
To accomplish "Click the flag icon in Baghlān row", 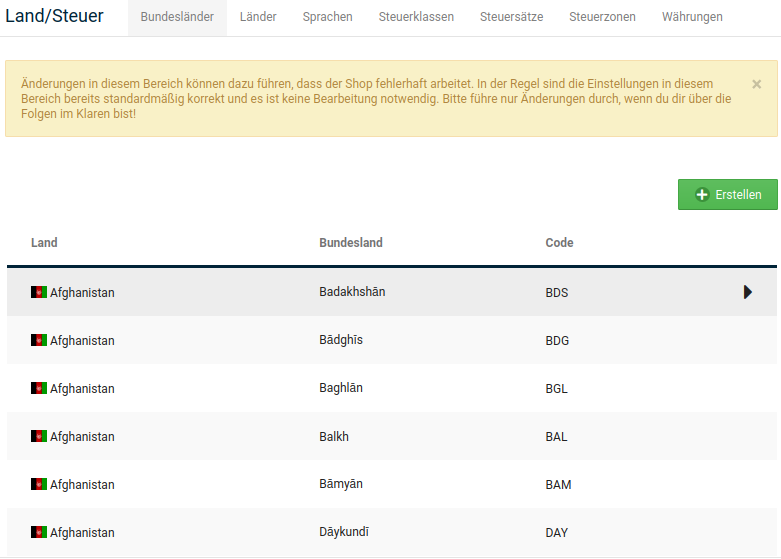I will point(39,388).
